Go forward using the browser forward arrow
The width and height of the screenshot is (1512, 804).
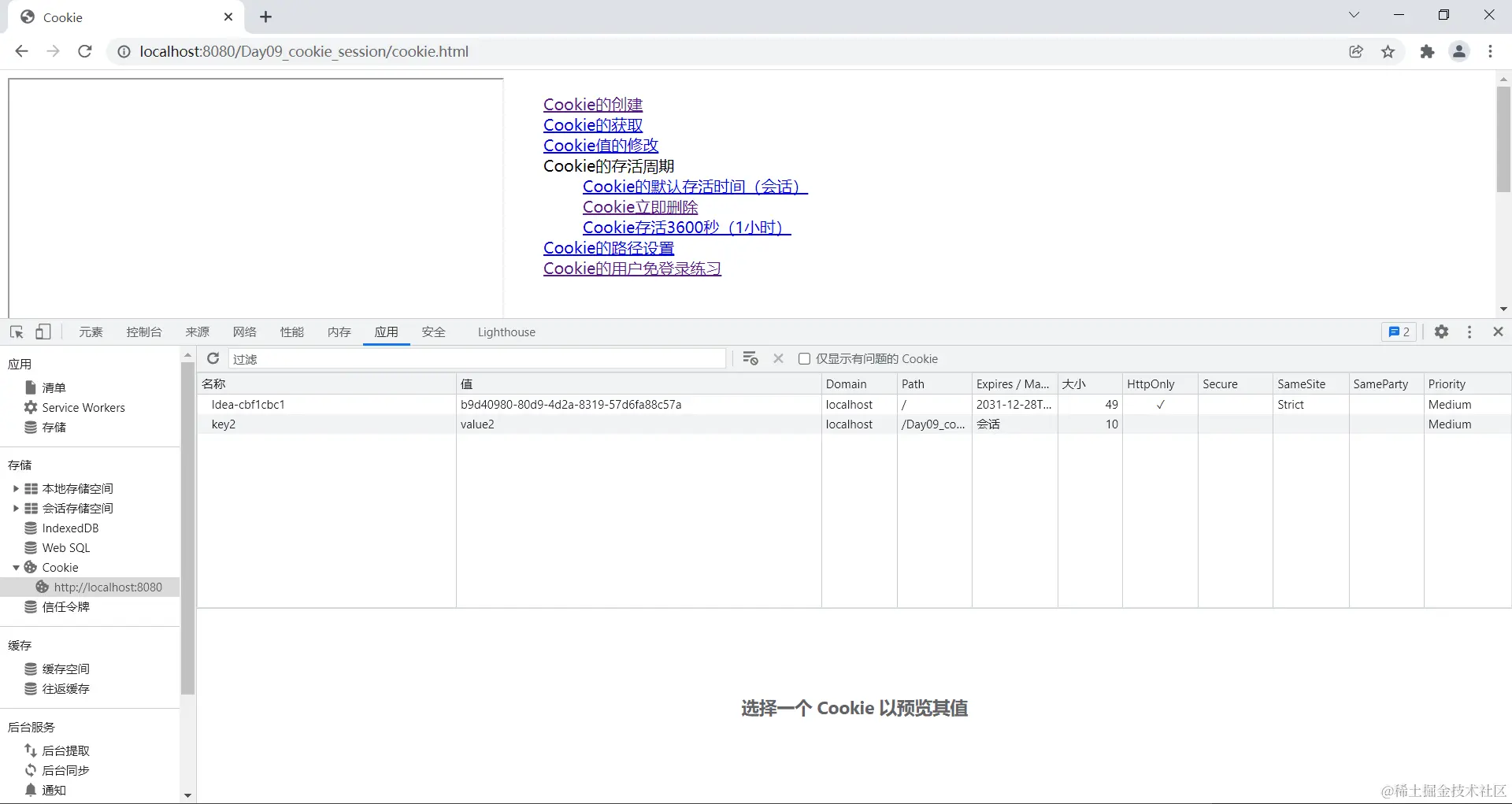pyautogui.click(x=53, y=51)
